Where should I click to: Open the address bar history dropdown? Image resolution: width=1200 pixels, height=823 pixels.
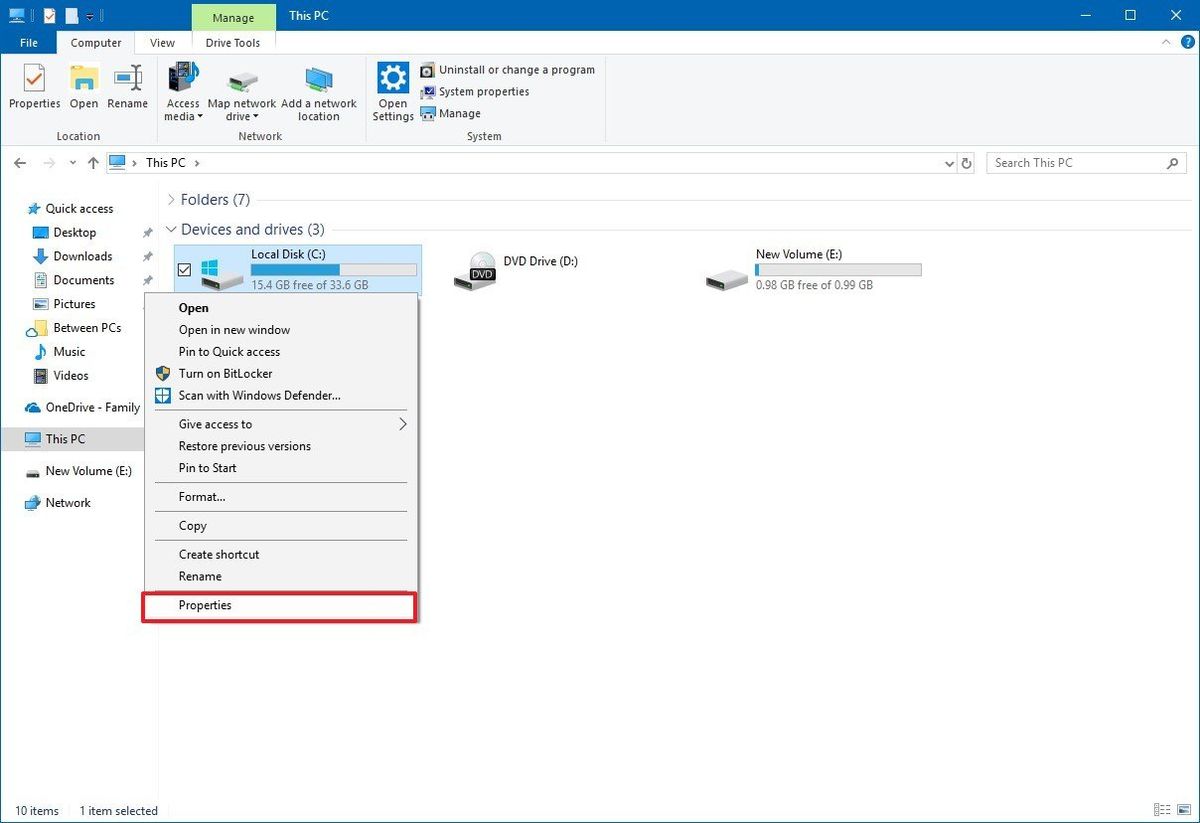(948, 162)
